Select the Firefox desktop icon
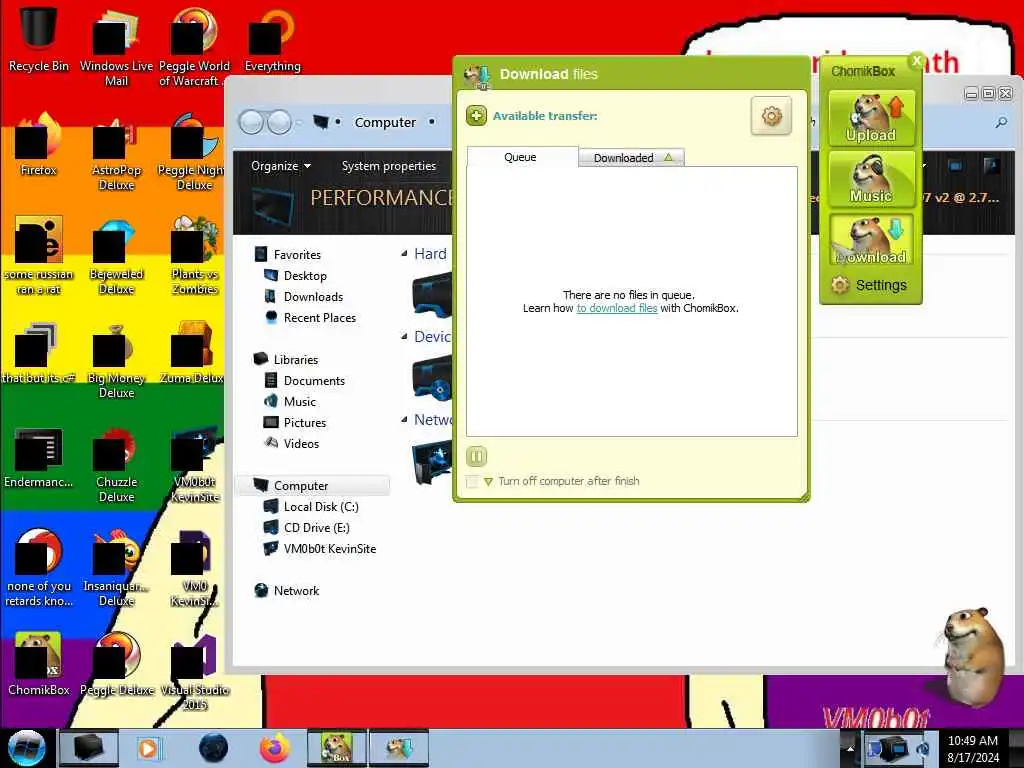The image size is (1024, 768). click(39, 145)
